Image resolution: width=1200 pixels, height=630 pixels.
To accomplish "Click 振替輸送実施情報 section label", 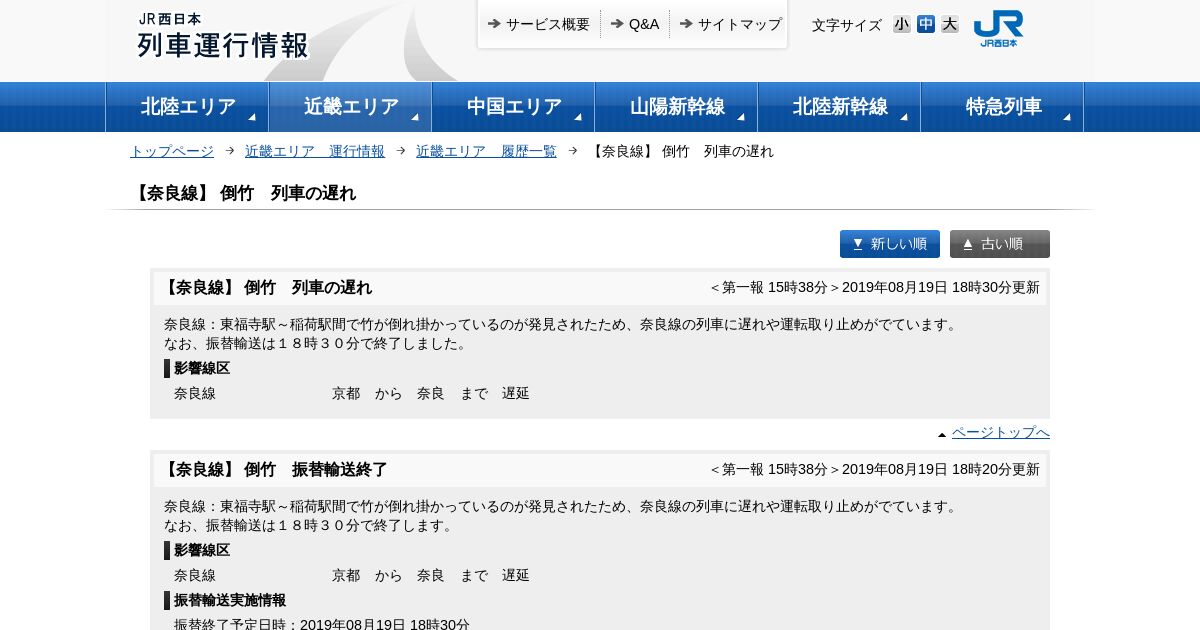I will pyautogui.click(x=229, y=600).
